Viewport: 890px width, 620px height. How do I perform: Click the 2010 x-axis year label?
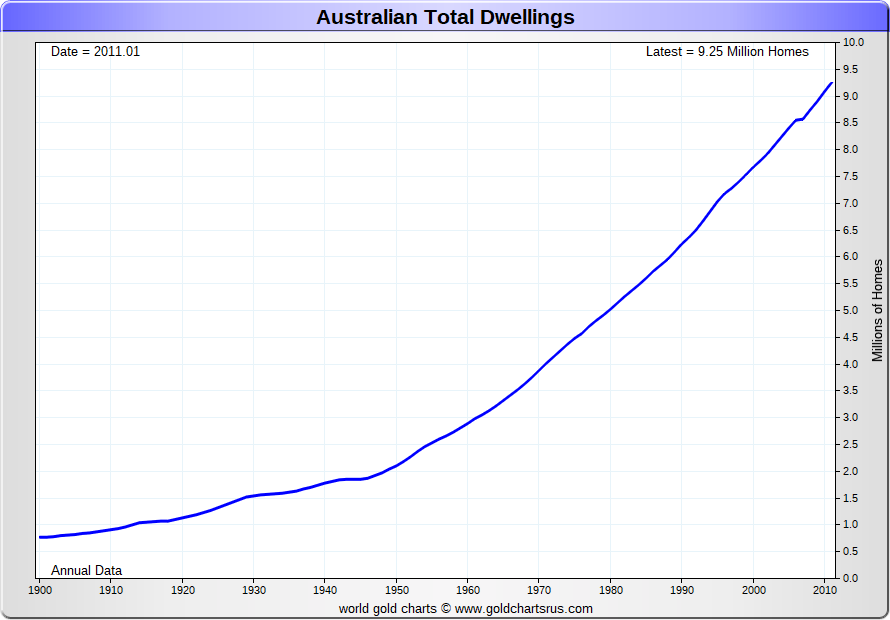(824, 590)
